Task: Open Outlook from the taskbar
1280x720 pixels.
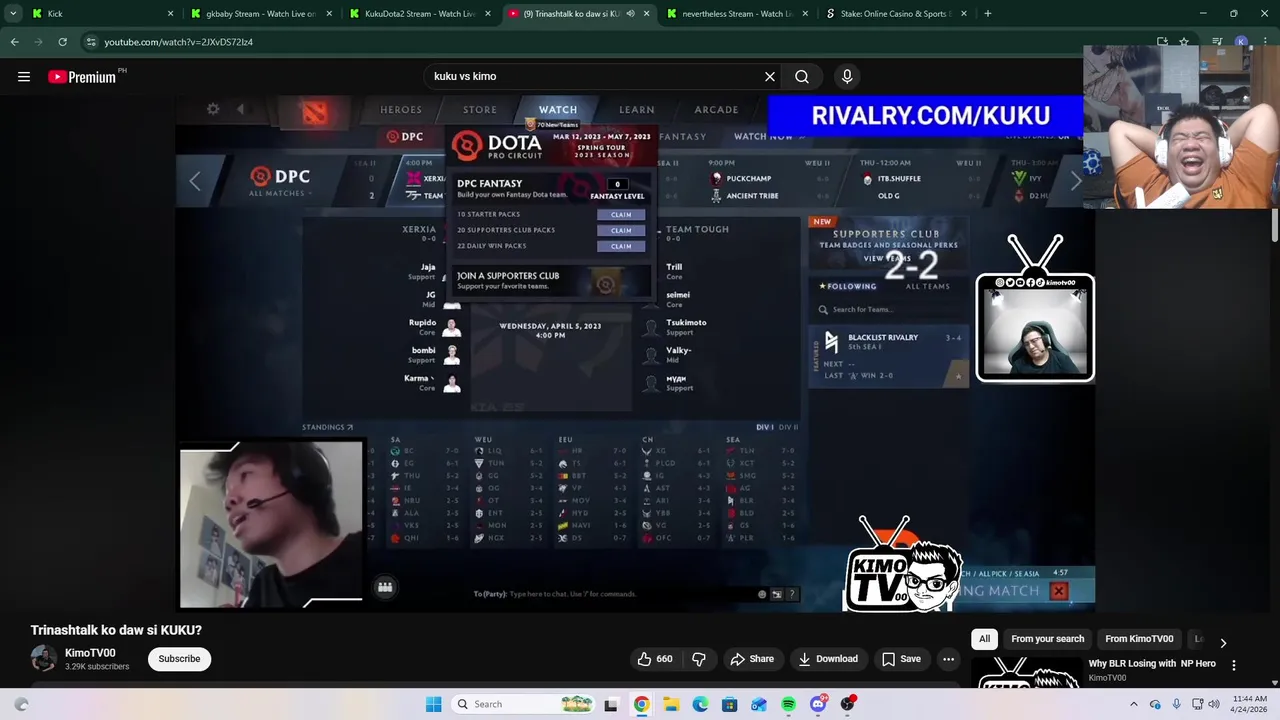Action: click(759, 704)
